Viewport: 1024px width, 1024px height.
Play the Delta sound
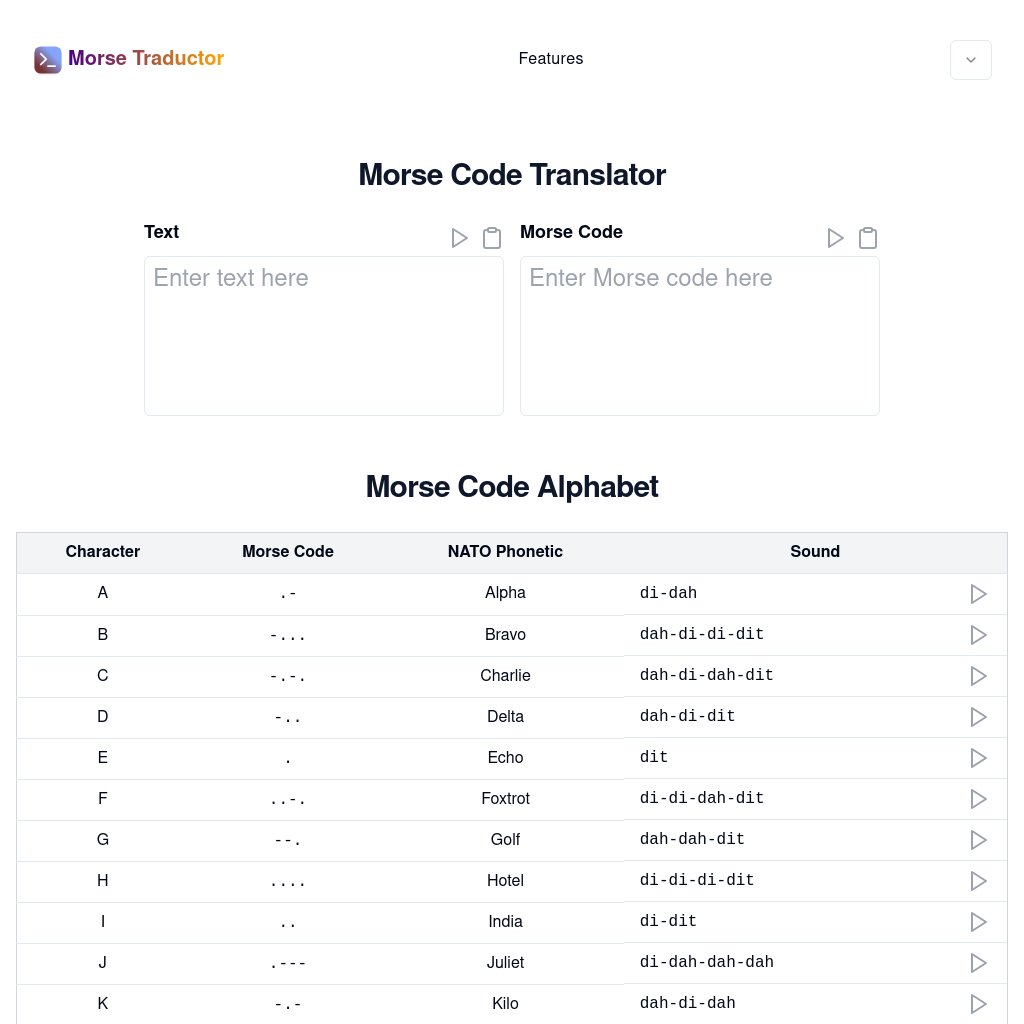pos(978,717)
